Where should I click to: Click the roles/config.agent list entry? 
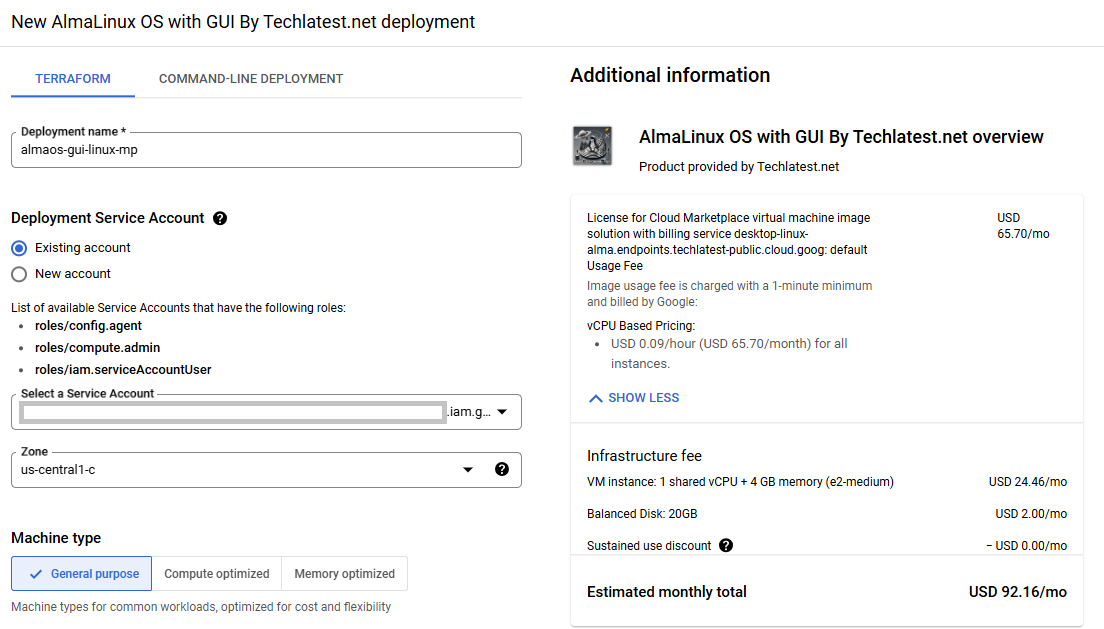89,325
